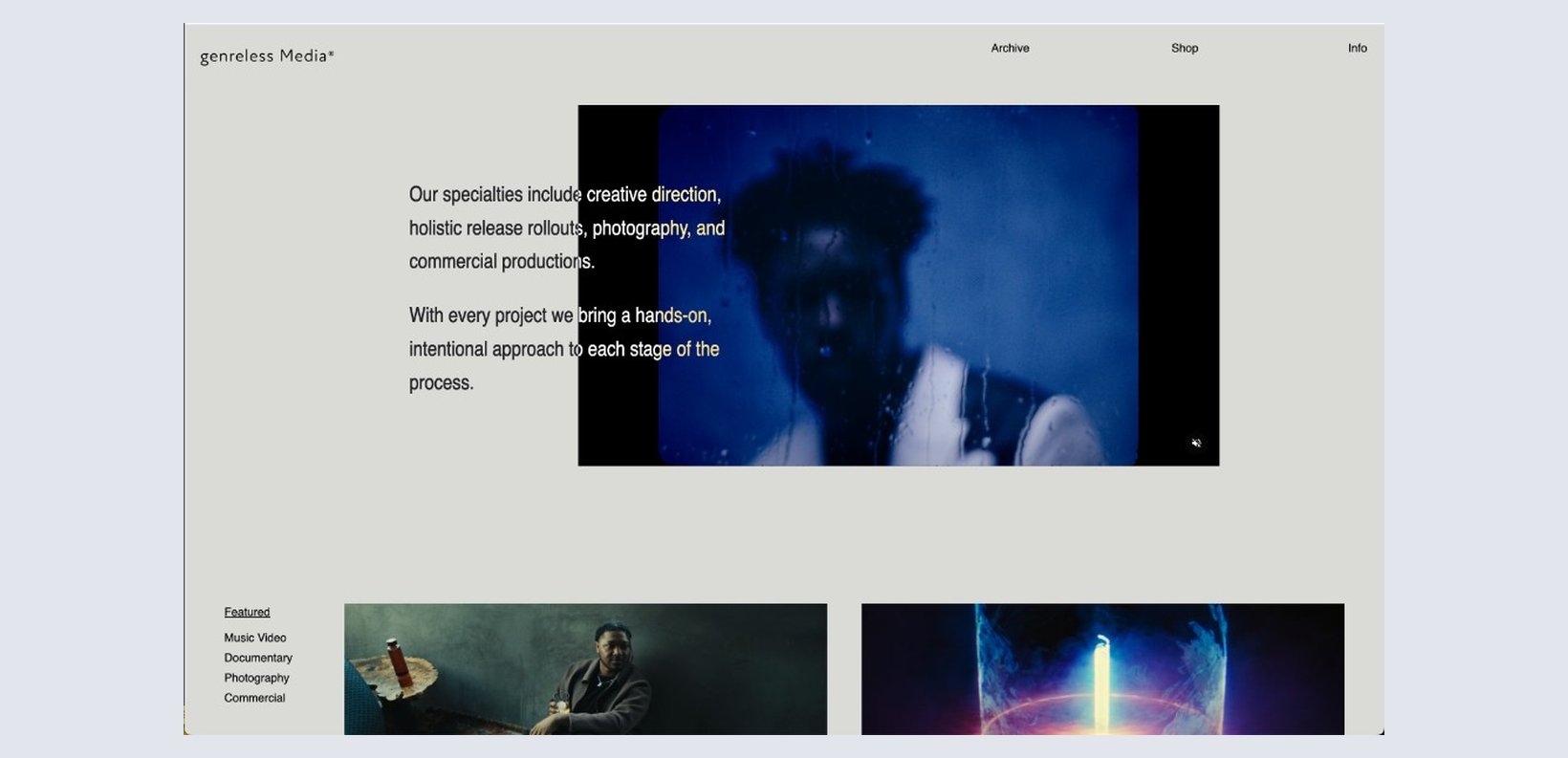
Task: Click the "Our specialties include creative direction" paragraph
Action: click(x=567, y=227)
